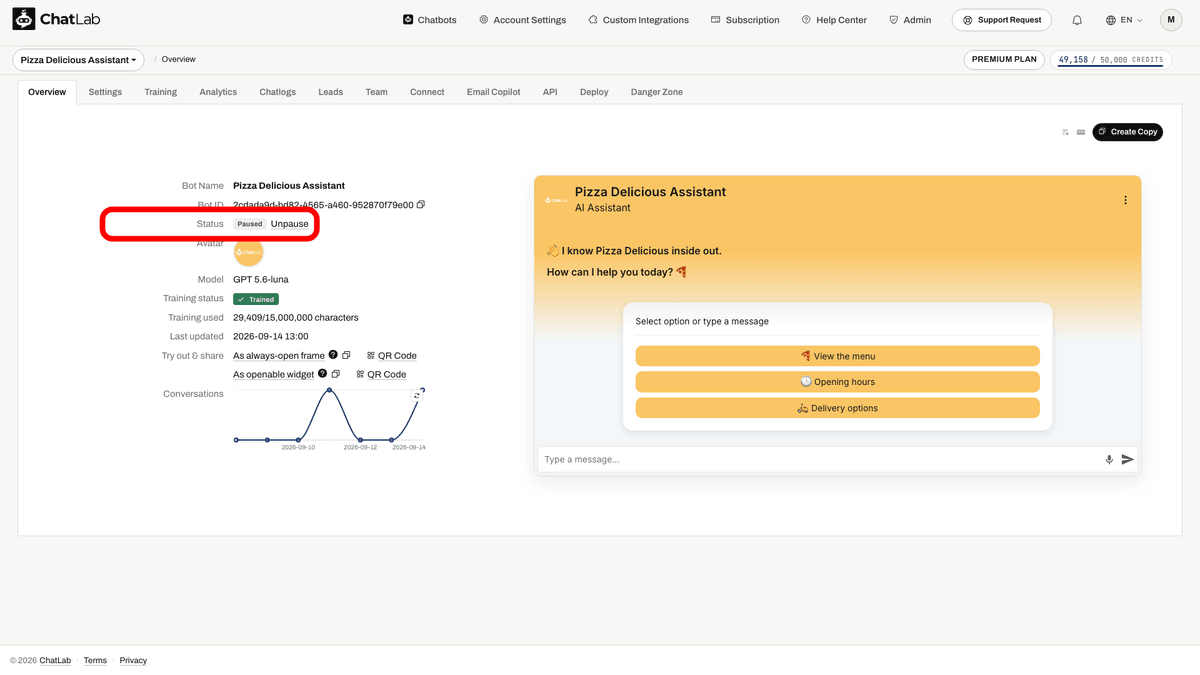The width and height of the screenshot is (1200, 675).
Task: Show help for openable widget
Action: click(322, 374)
